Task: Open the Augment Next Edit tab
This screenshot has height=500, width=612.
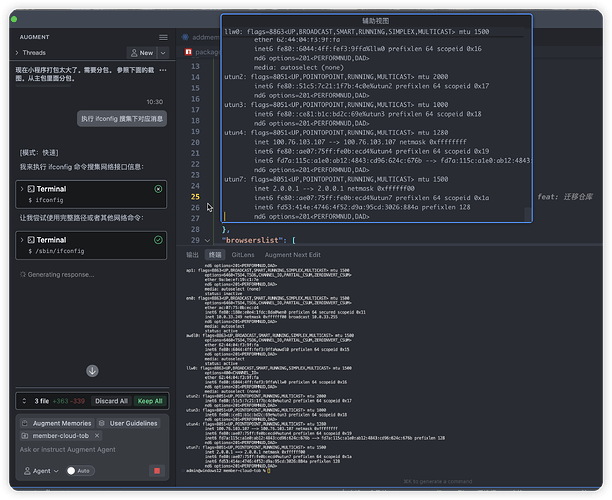Action: coord(293,255)
